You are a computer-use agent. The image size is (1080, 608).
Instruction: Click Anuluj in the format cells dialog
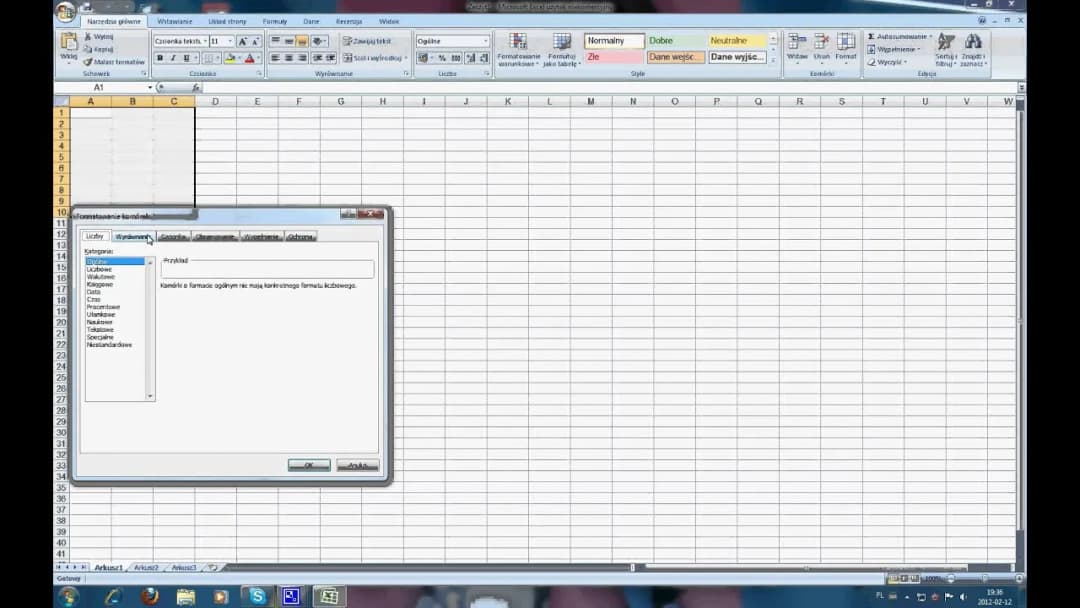[x=357, y=465]
